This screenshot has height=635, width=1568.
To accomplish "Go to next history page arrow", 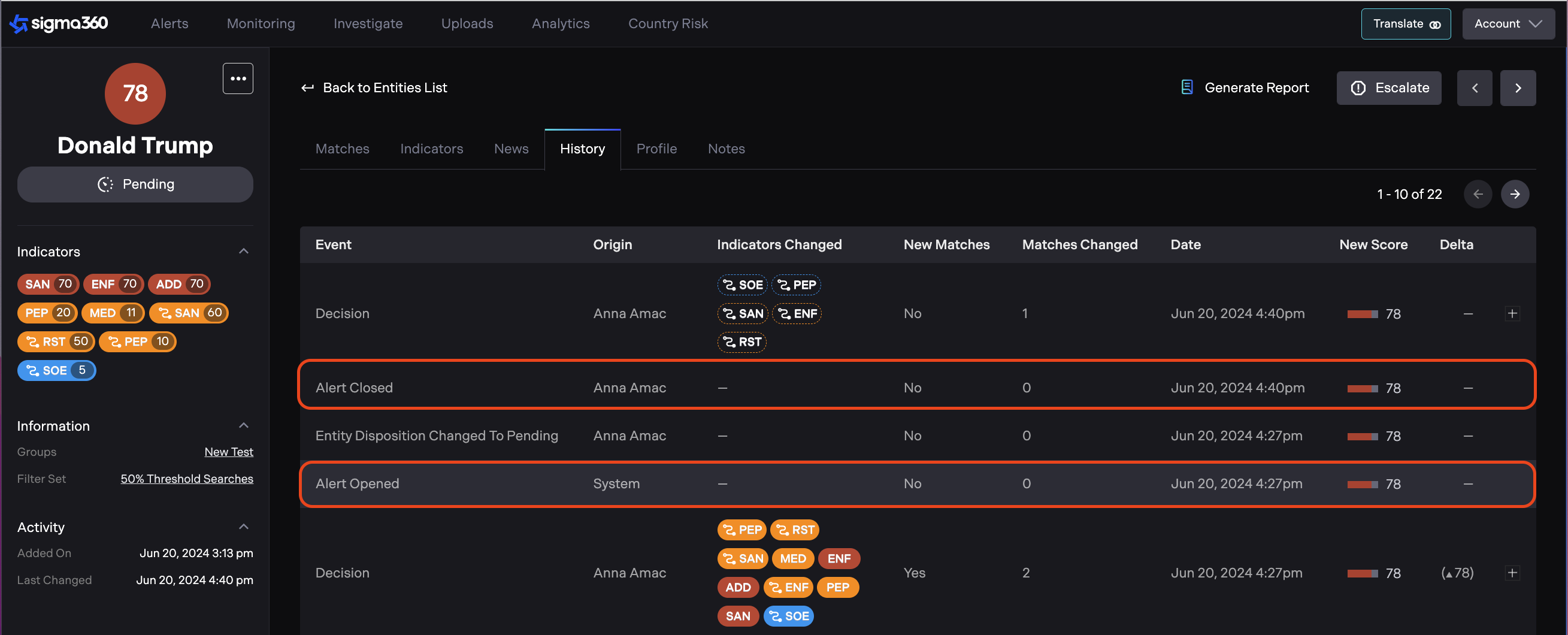I will pos(1515,194).
